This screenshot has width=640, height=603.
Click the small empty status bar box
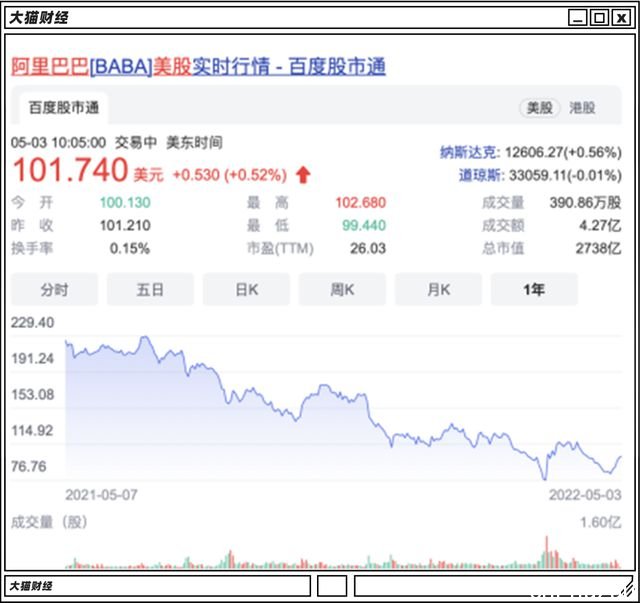(332, 586)
